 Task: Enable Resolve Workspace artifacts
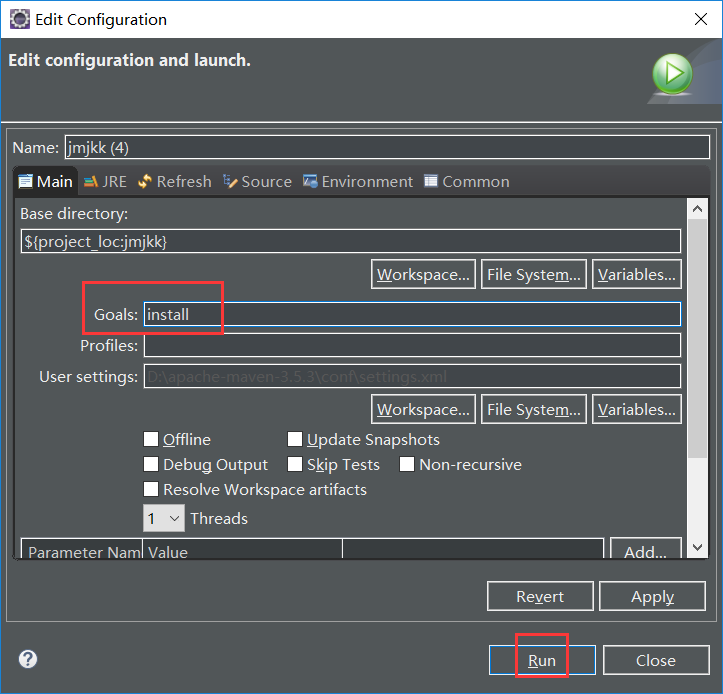coord(151,489)
